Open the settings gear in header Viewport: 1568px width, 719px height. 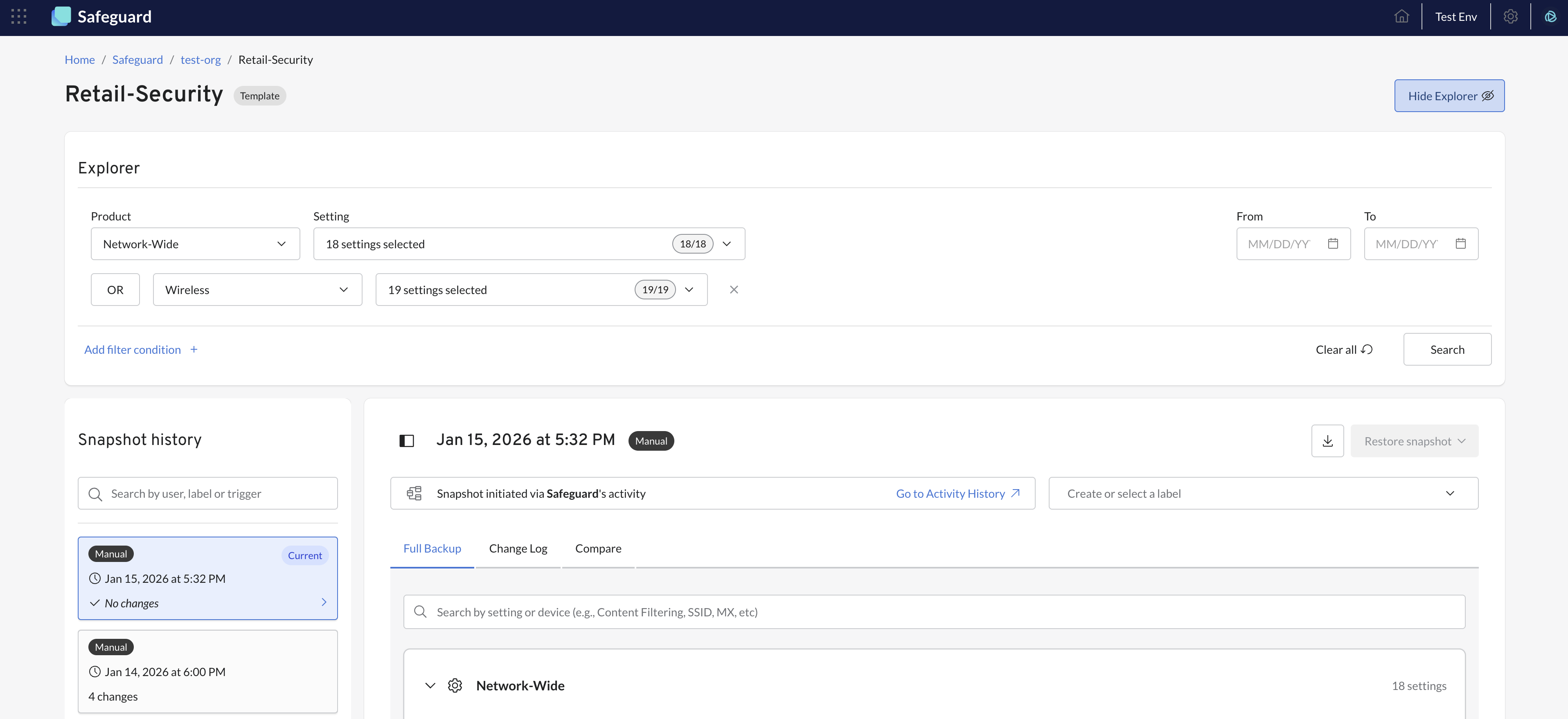coord(1510,16)
